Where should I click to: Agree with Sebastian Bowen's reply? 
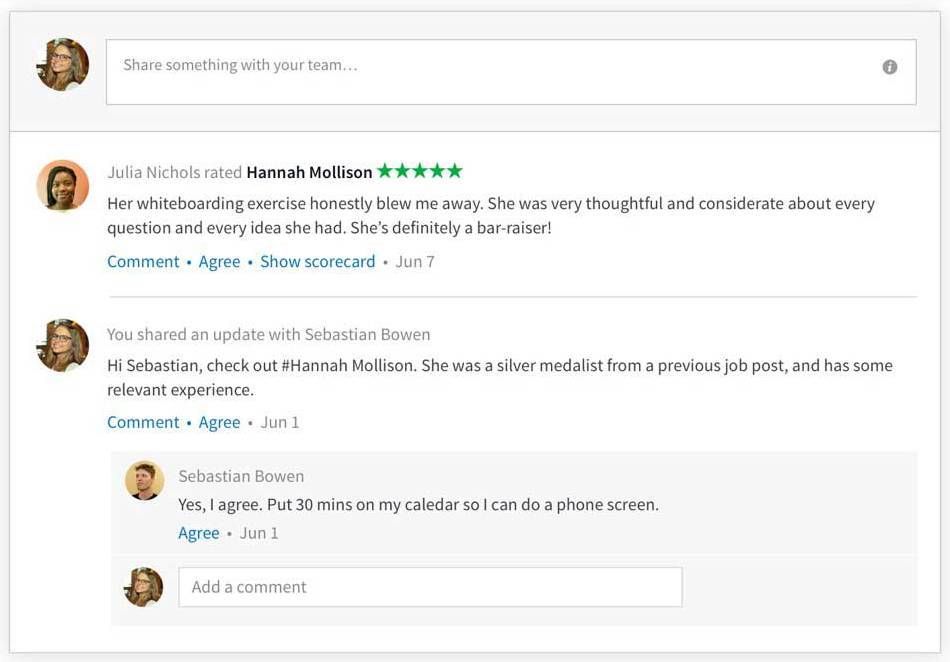(198, 533)
